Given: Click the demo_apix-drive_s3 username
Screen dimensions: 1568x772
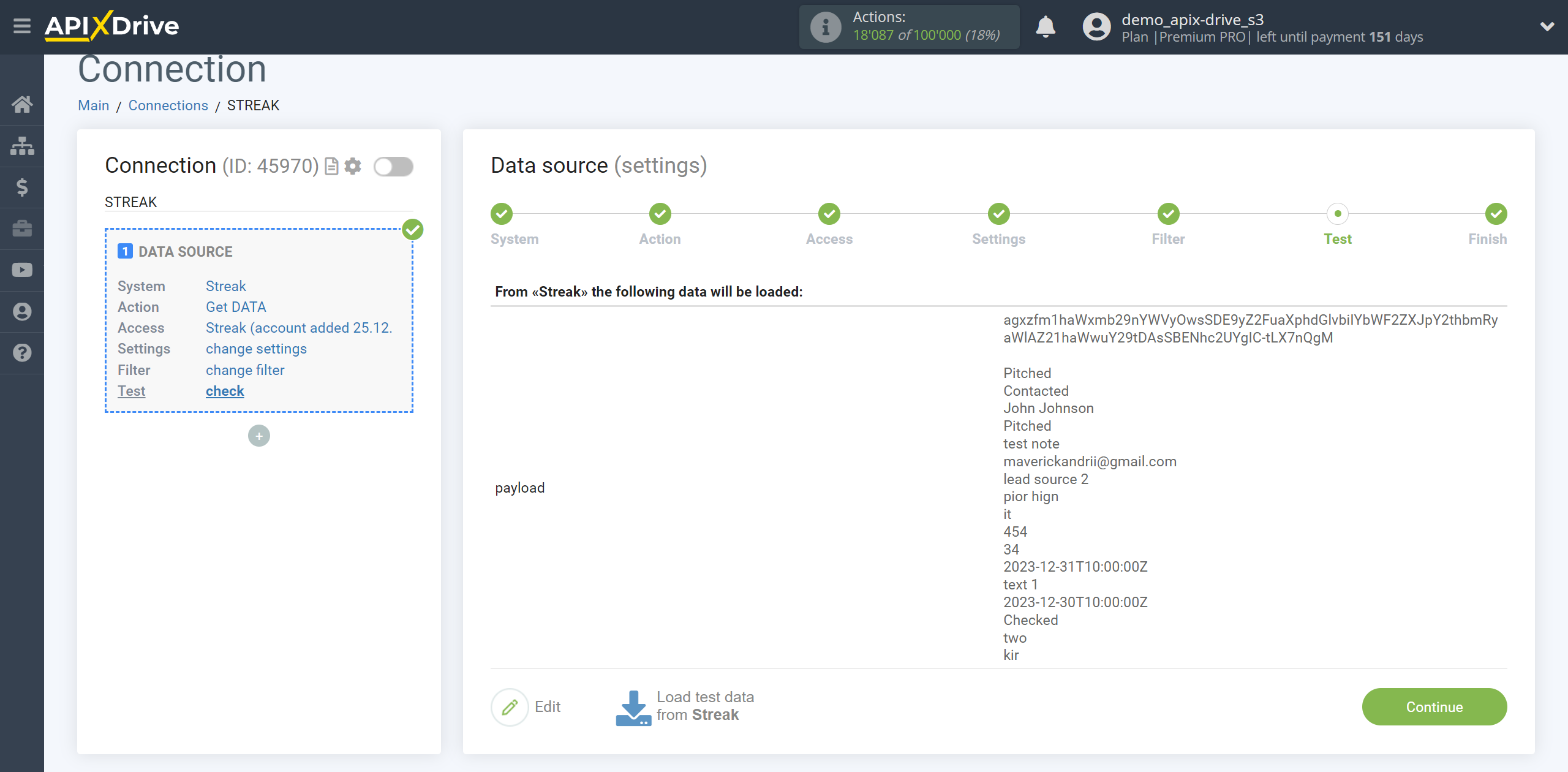Looking at the screenshot, I should pos(1193,19).
